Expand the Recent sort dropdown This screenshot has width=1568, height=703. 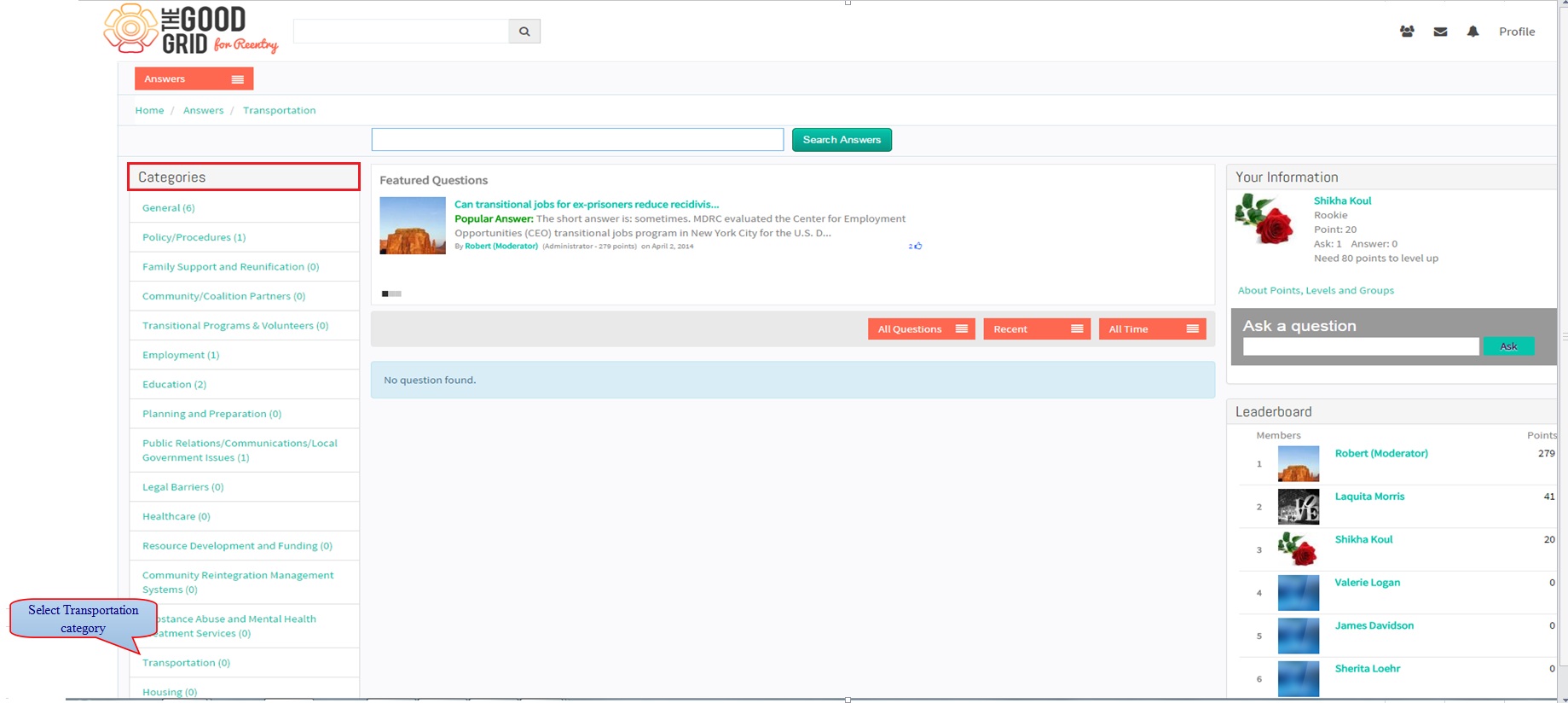(x=1037, y=328)
